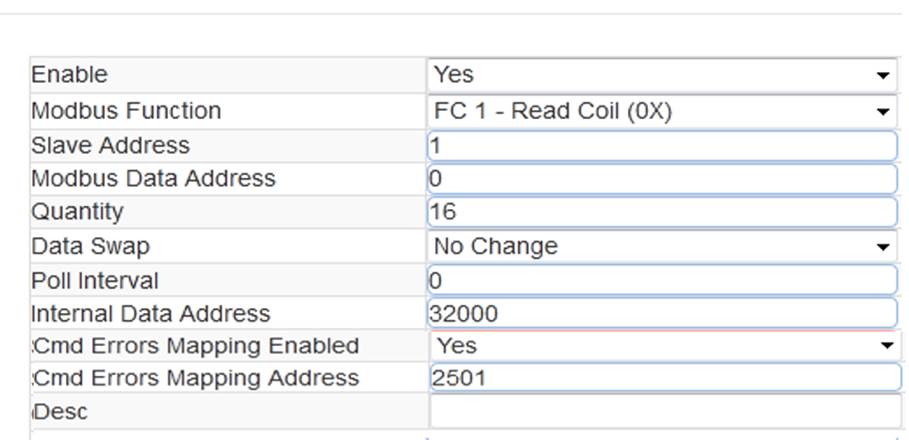Click the Desc row label
This screenshot has height=440, width=909.
pyautogui.click(x=61, y=412)
